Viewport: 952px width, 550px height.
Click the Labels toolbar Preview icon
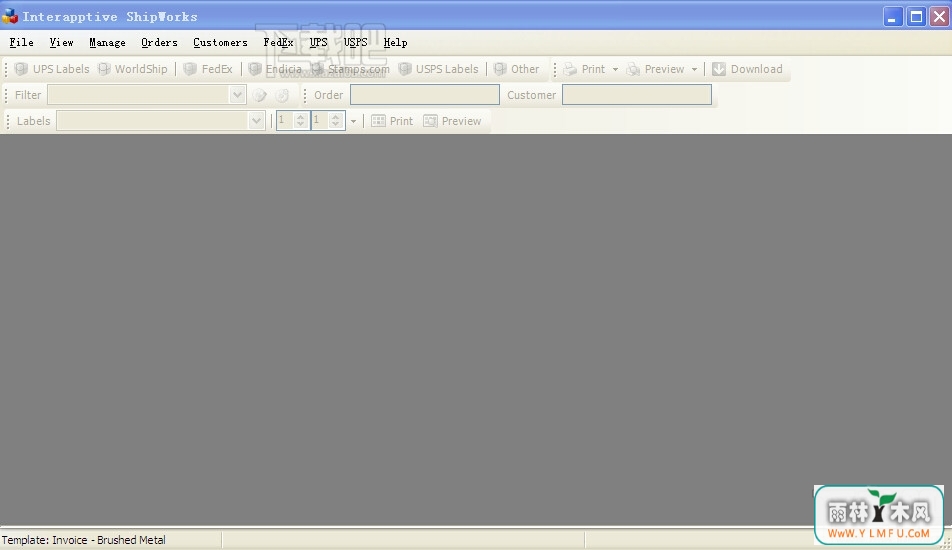pyautogui.click(x=430, y=121)
